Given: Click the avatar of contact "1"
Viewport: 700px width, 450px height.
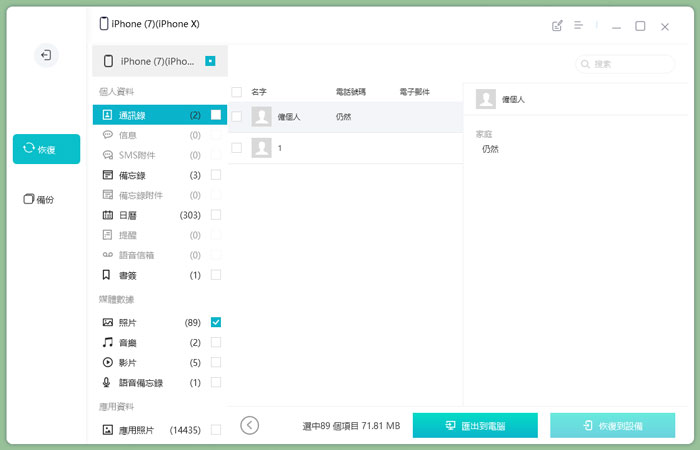Looking at the screenshot, I should click(x=262, y=148).
